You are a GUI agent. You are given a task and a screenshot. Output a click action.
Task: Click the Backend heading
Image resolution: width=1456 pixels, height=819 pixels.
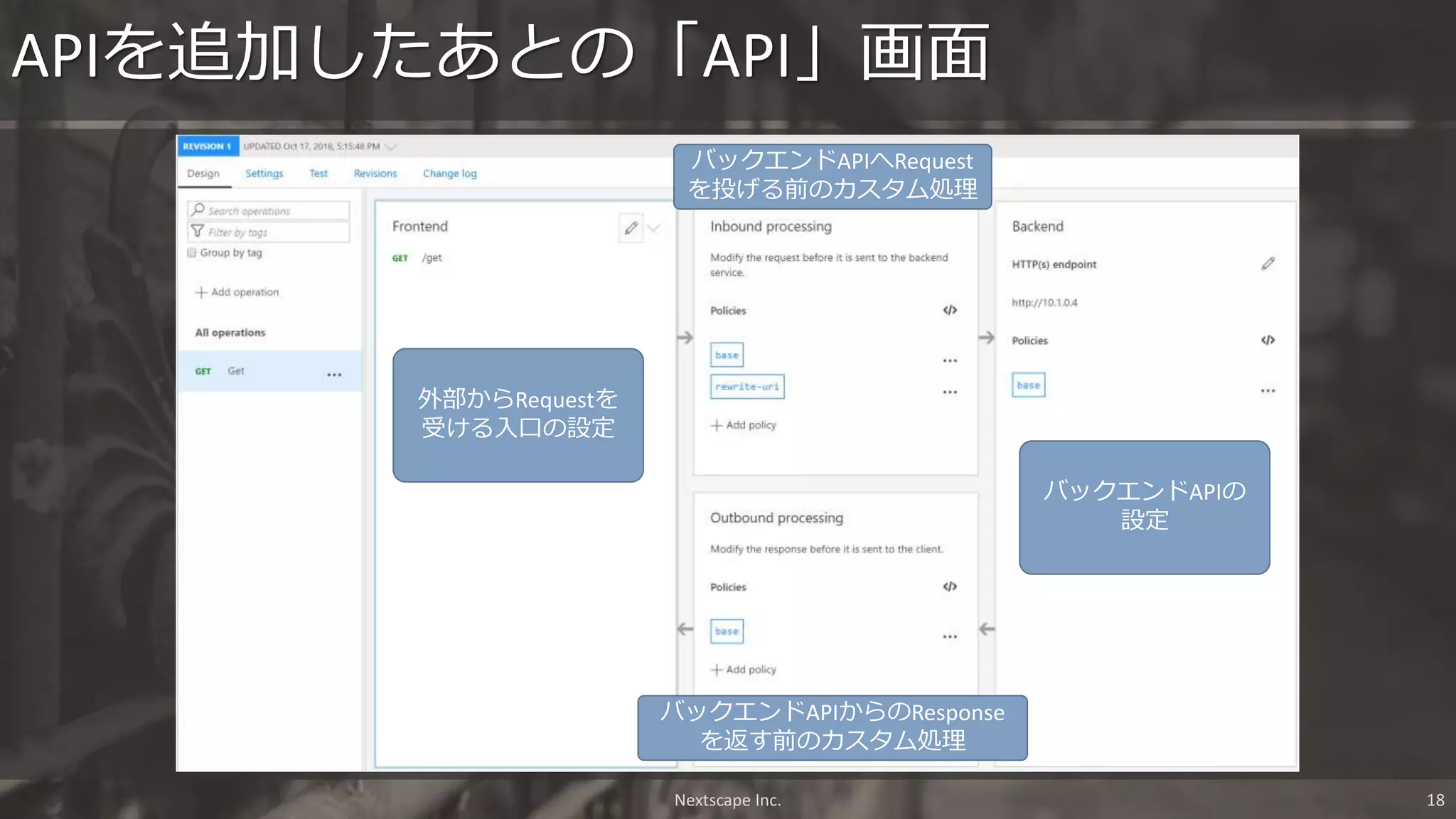coord(1038,227)
